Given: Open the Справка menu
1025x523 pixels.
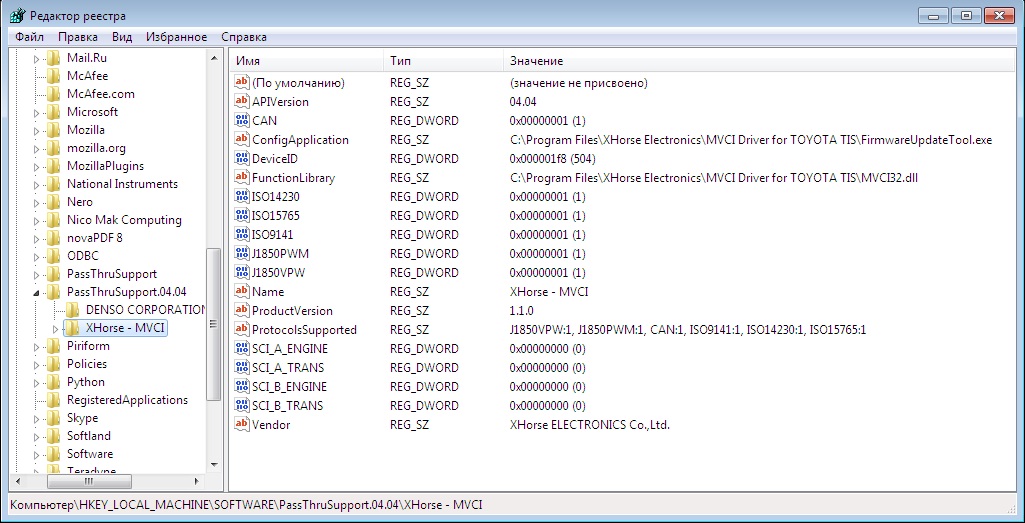Looking at the screenshot, I should (x=244, y=37).
